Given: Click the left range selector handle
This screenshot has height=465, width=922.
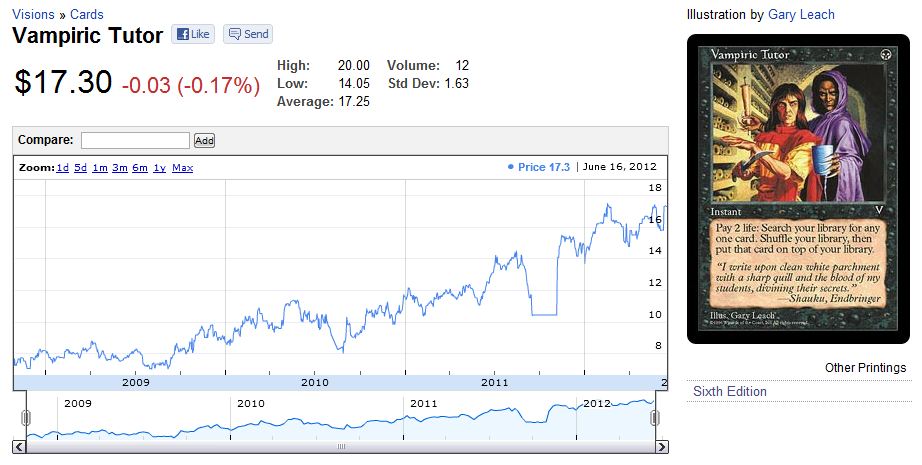Looking at the screenshot, I should tap(26, 418).
